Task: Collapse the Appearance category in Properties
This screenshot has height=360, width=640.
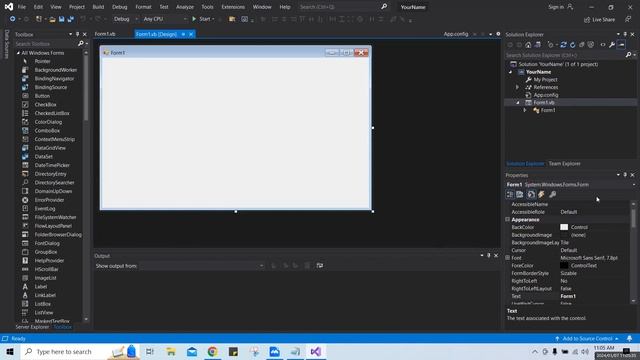Action: pos(508,220)
